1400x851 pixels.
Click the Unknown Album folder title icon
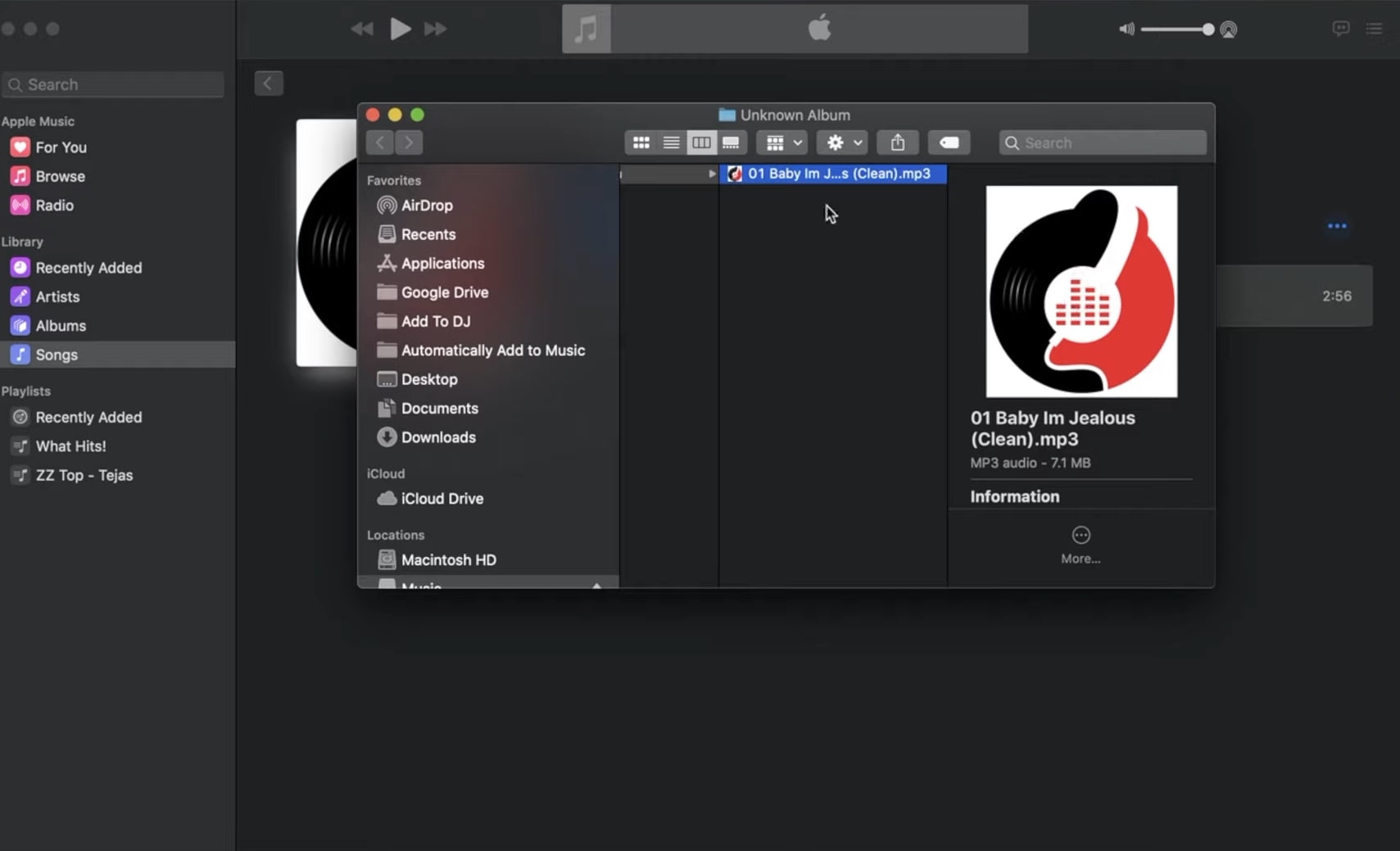click(727, 115)
